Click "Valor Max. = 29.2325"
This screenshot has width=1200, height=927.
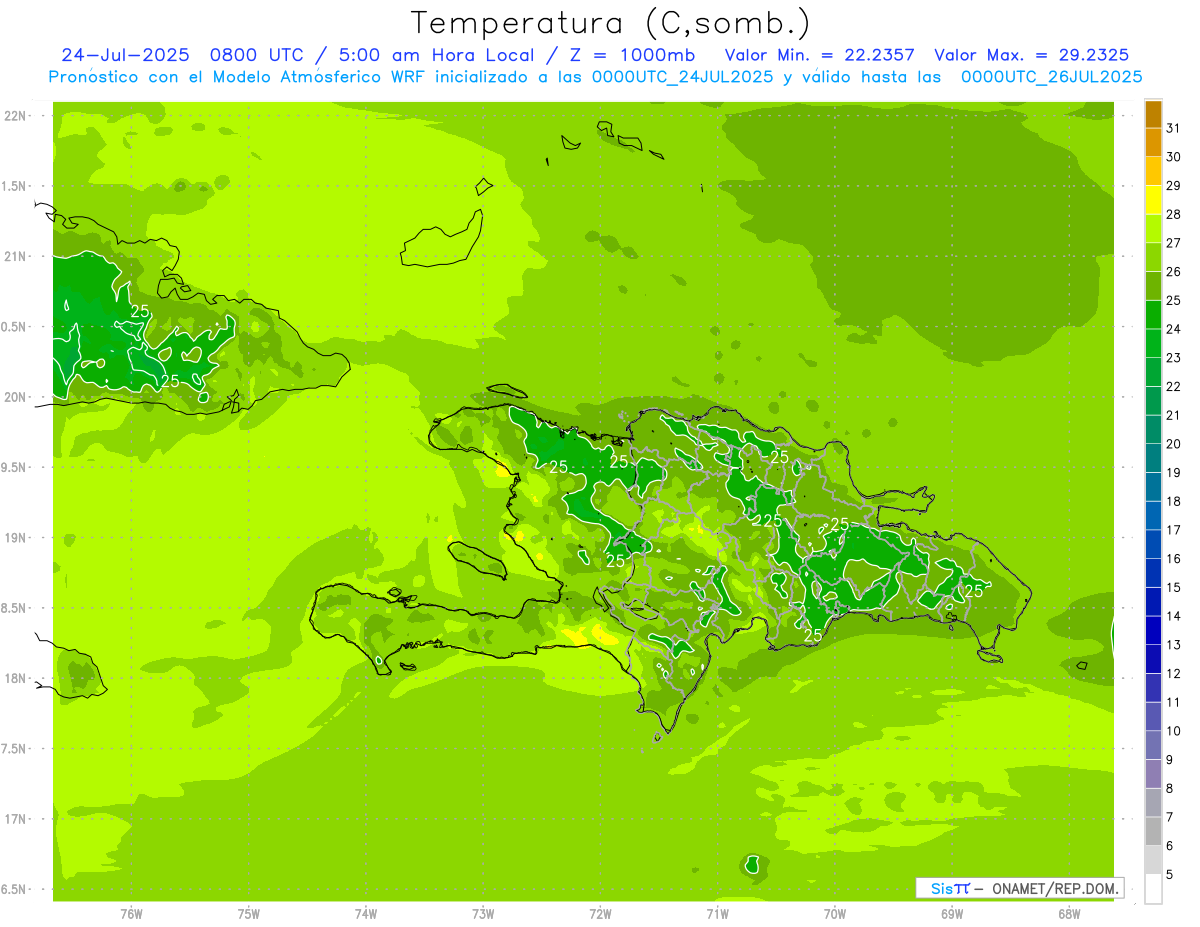click(1032, 55)
